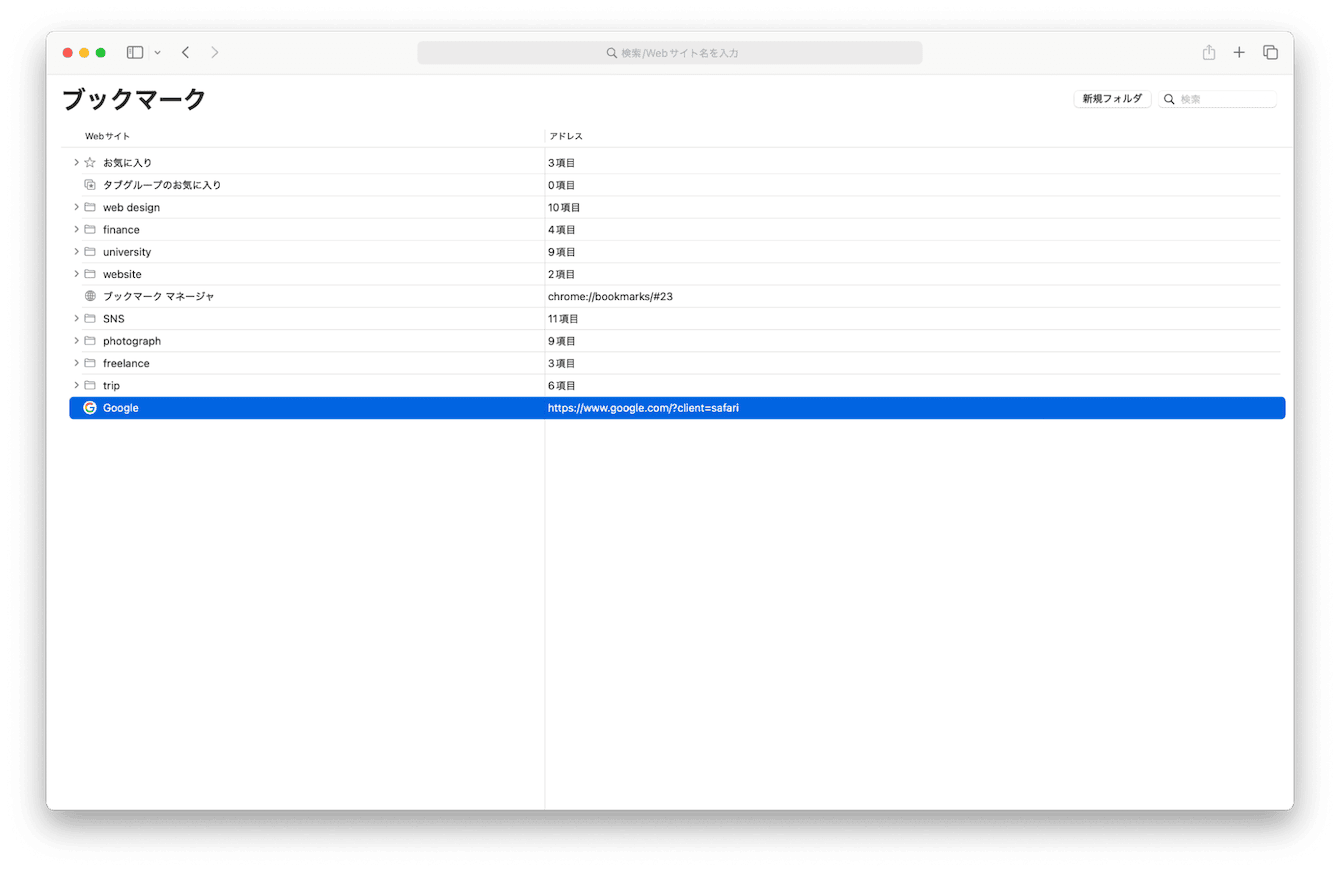Focus the address and search bar
1340x872 pixels.
670,53
